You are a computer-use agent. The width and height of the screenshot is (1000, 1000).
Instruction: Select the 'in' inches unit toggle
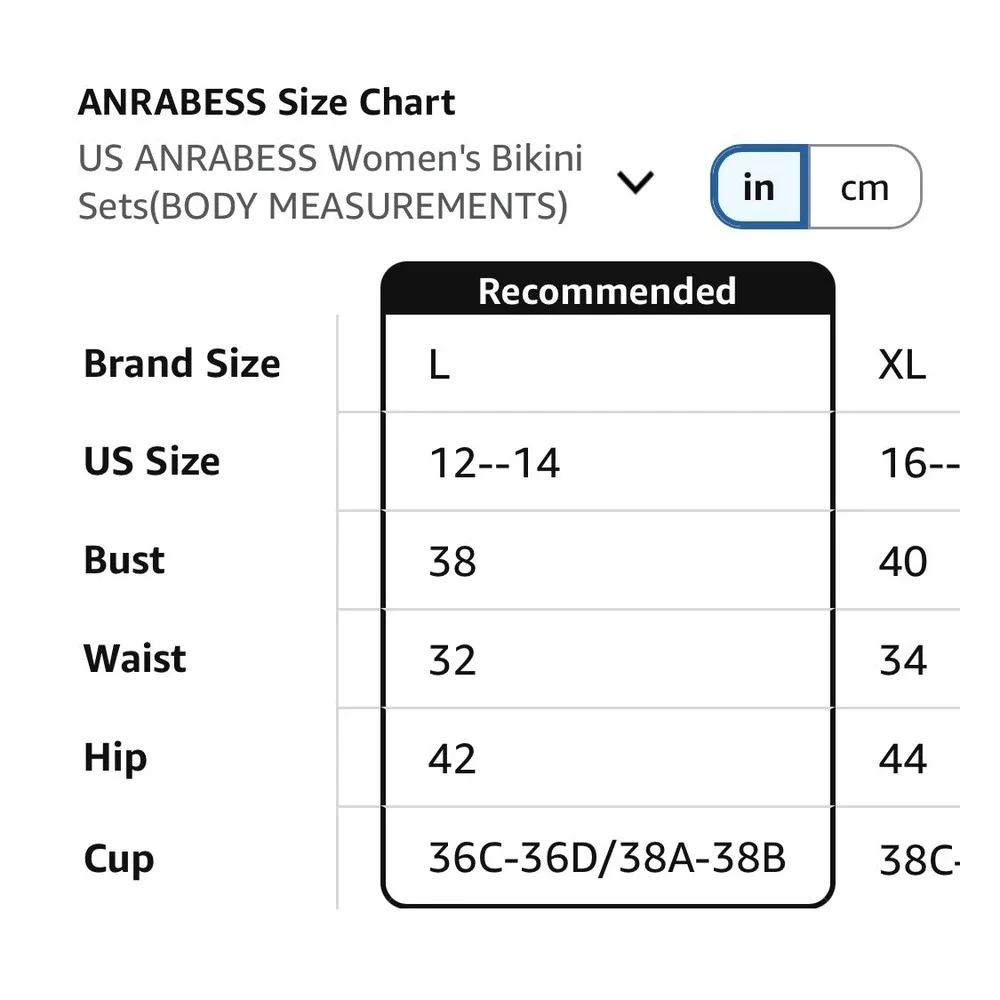(759, 187)
